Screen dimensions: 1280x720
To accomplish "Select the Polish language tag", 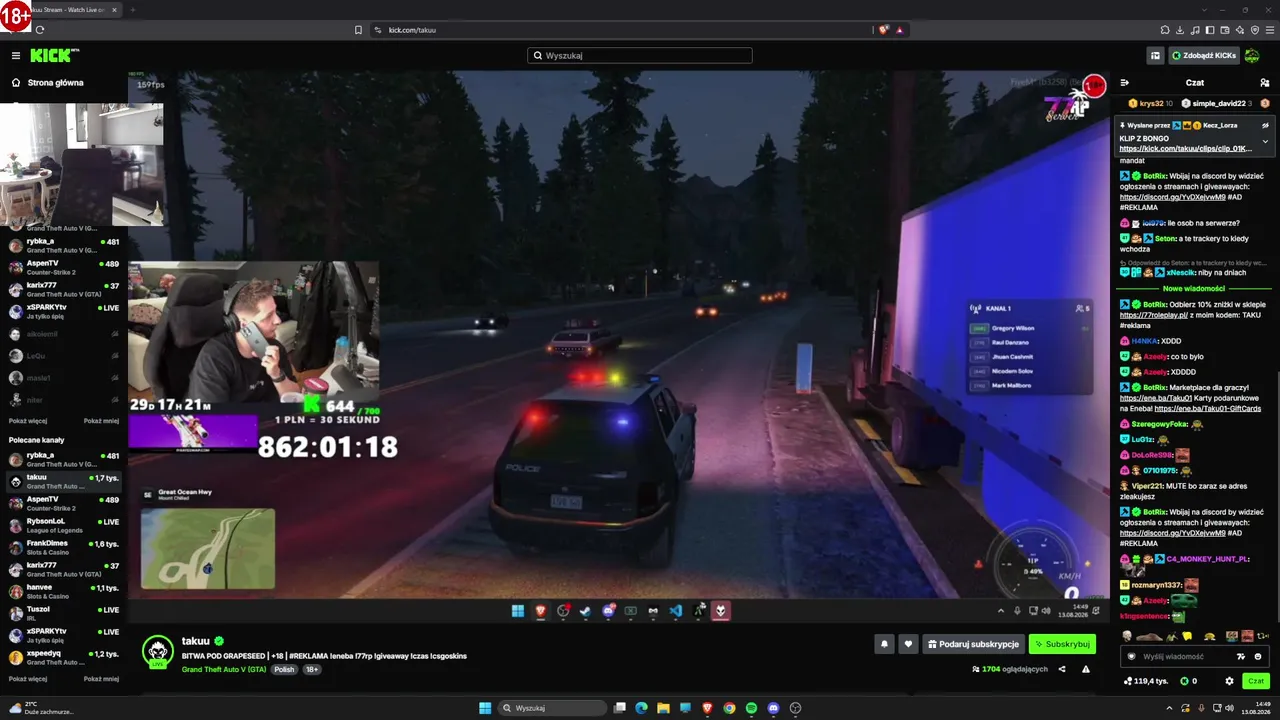I will 284,669.
